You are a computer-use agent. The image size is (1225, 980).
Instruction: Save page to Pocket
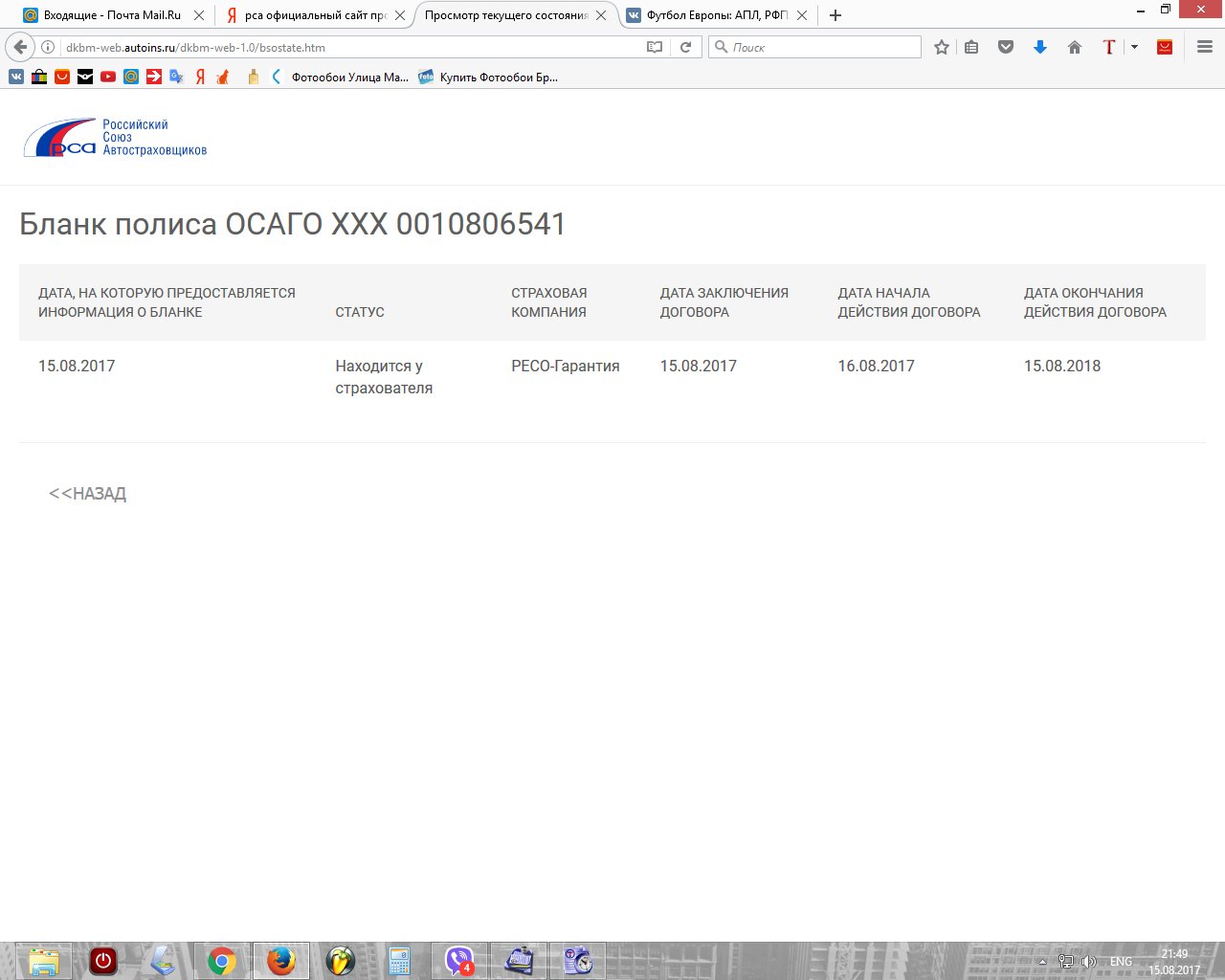pyautogui.click(x=1006, y=47)
